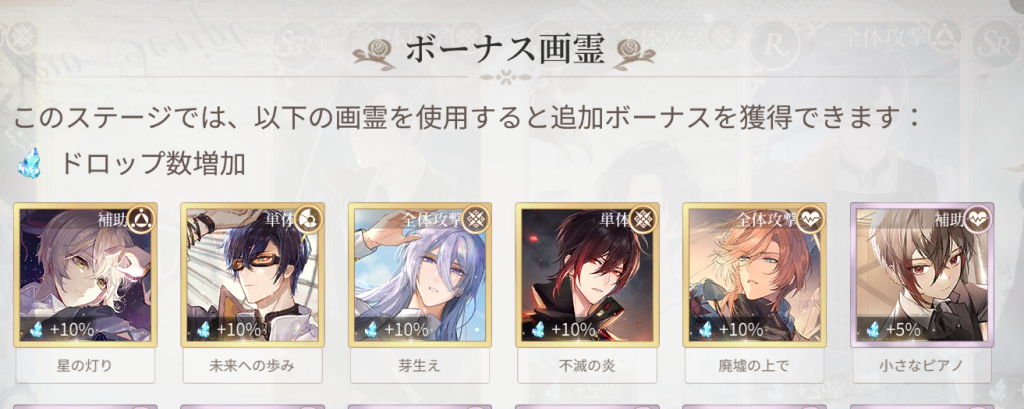Click the 未来への歩み name label

click(252, 366)
